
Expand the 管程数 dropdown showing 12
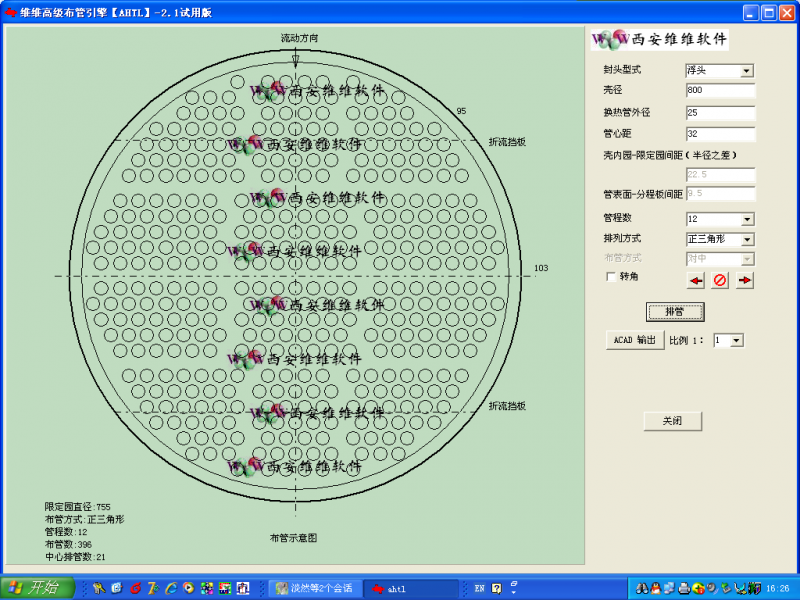[747, 219]
